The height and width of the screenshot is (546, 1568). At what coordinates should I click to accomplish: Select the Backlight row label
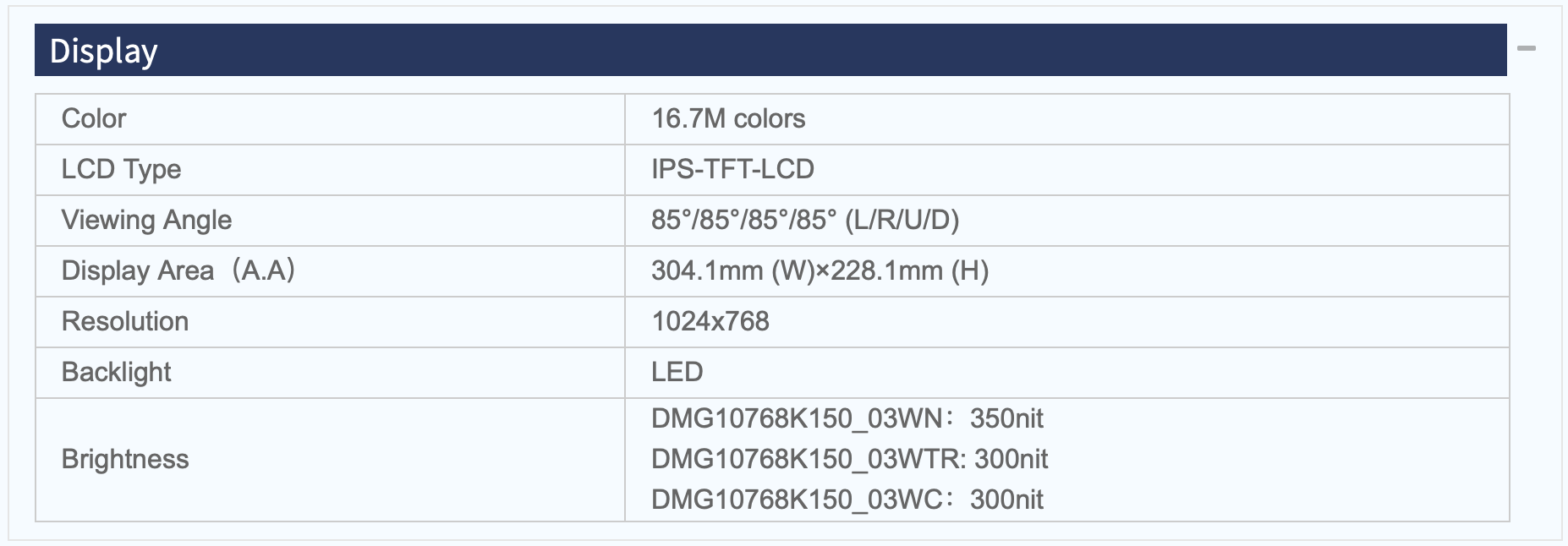point(117,373)
